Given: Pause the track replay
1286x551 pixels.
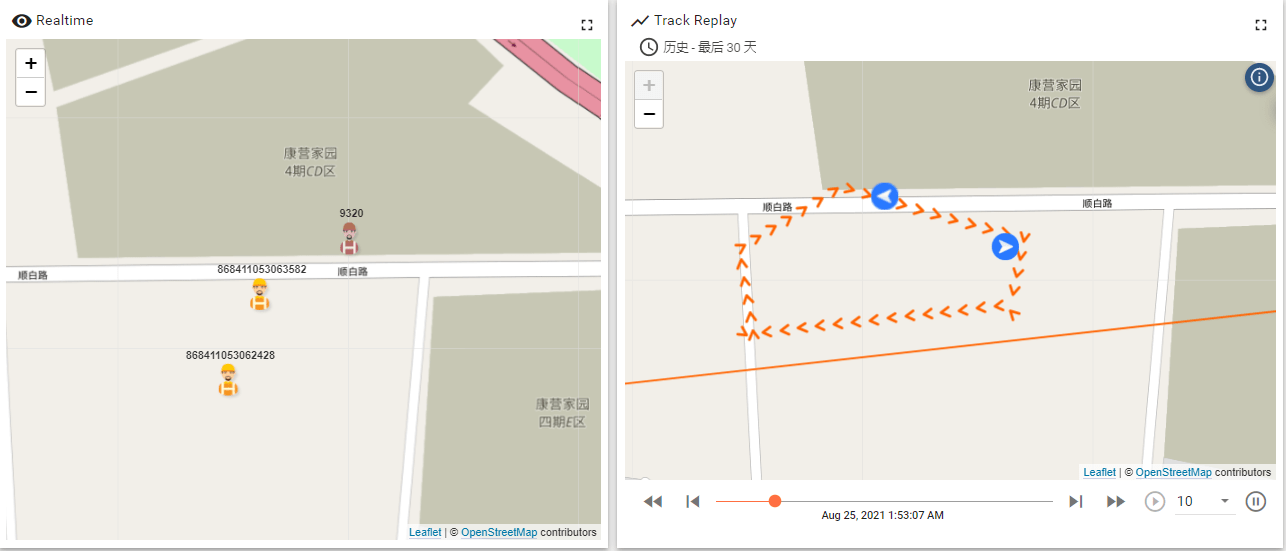Looking at the screenshot, I should coord(1256,501).
